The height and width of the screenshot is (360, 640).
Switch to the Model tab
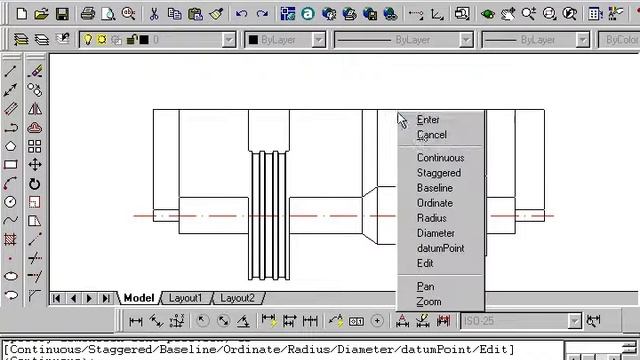coord(139,298)
